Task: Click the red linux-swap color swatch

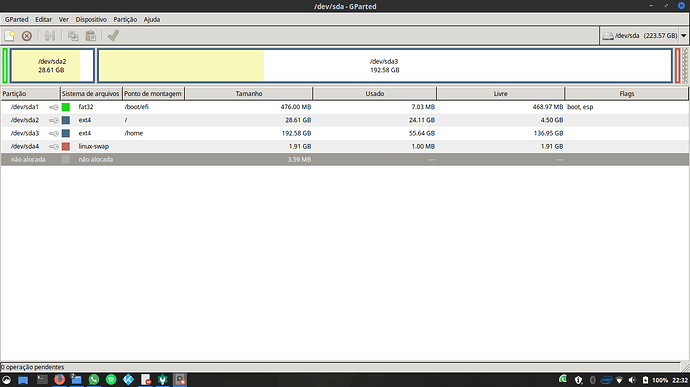Action: tap(66, 147)
